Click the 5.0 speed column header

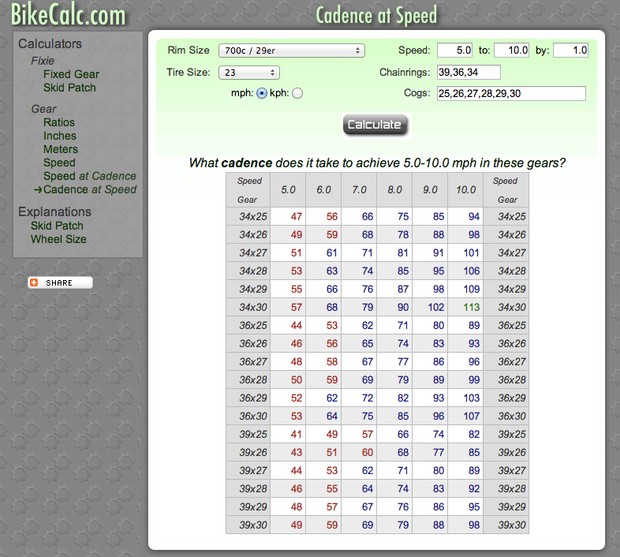[x=288, y=190]
